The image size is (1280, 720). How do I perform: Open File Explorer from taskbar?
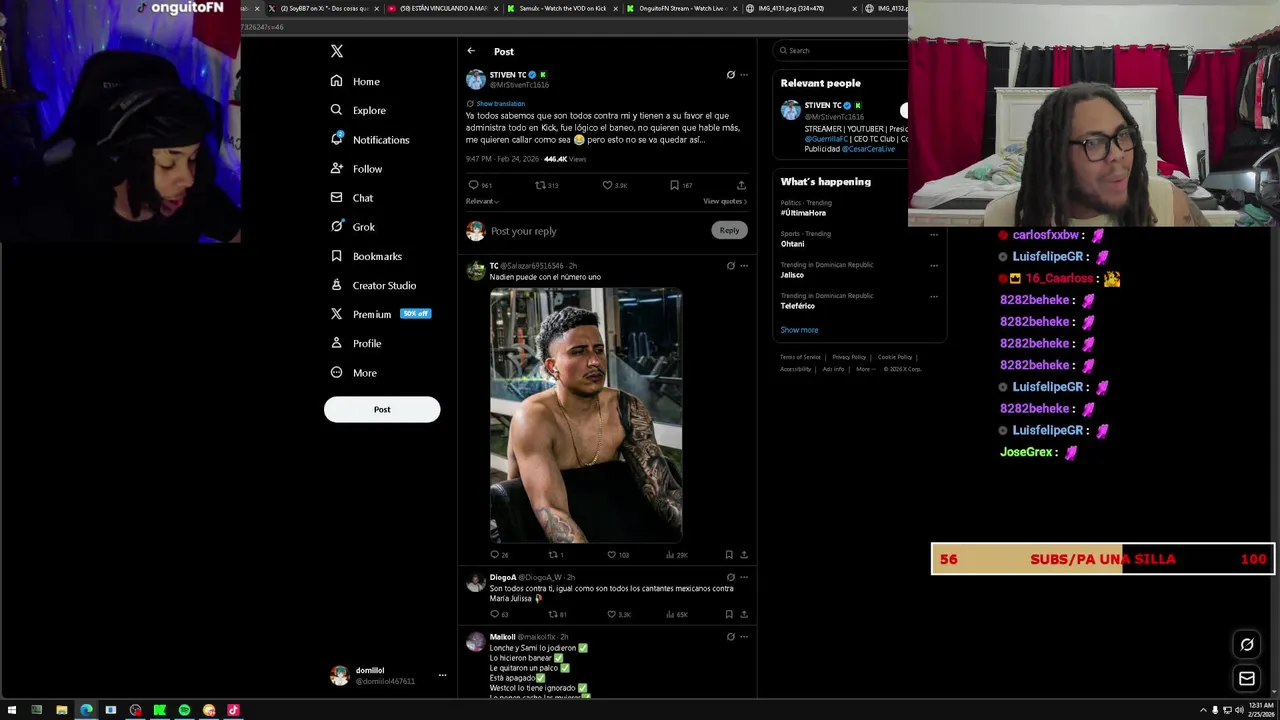click(x=62, y=710)
